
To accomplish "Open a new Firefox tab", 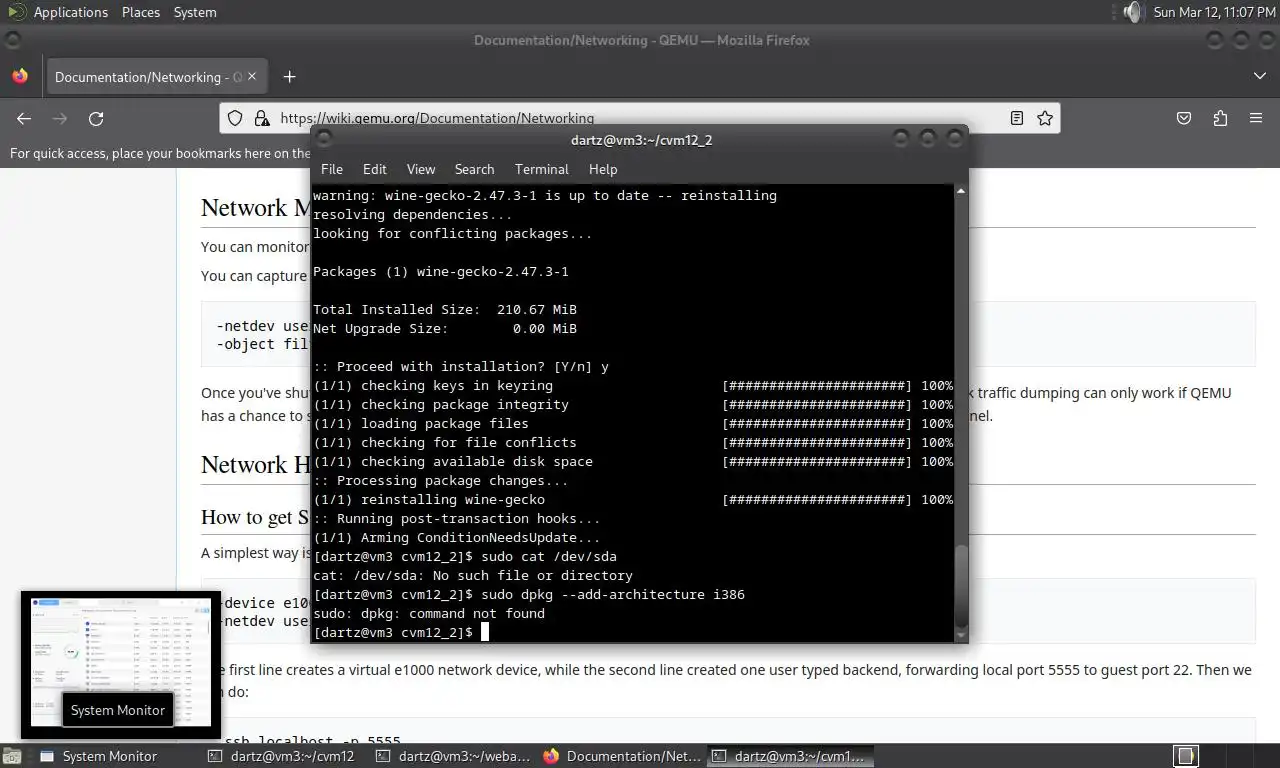I will point(289,76).
